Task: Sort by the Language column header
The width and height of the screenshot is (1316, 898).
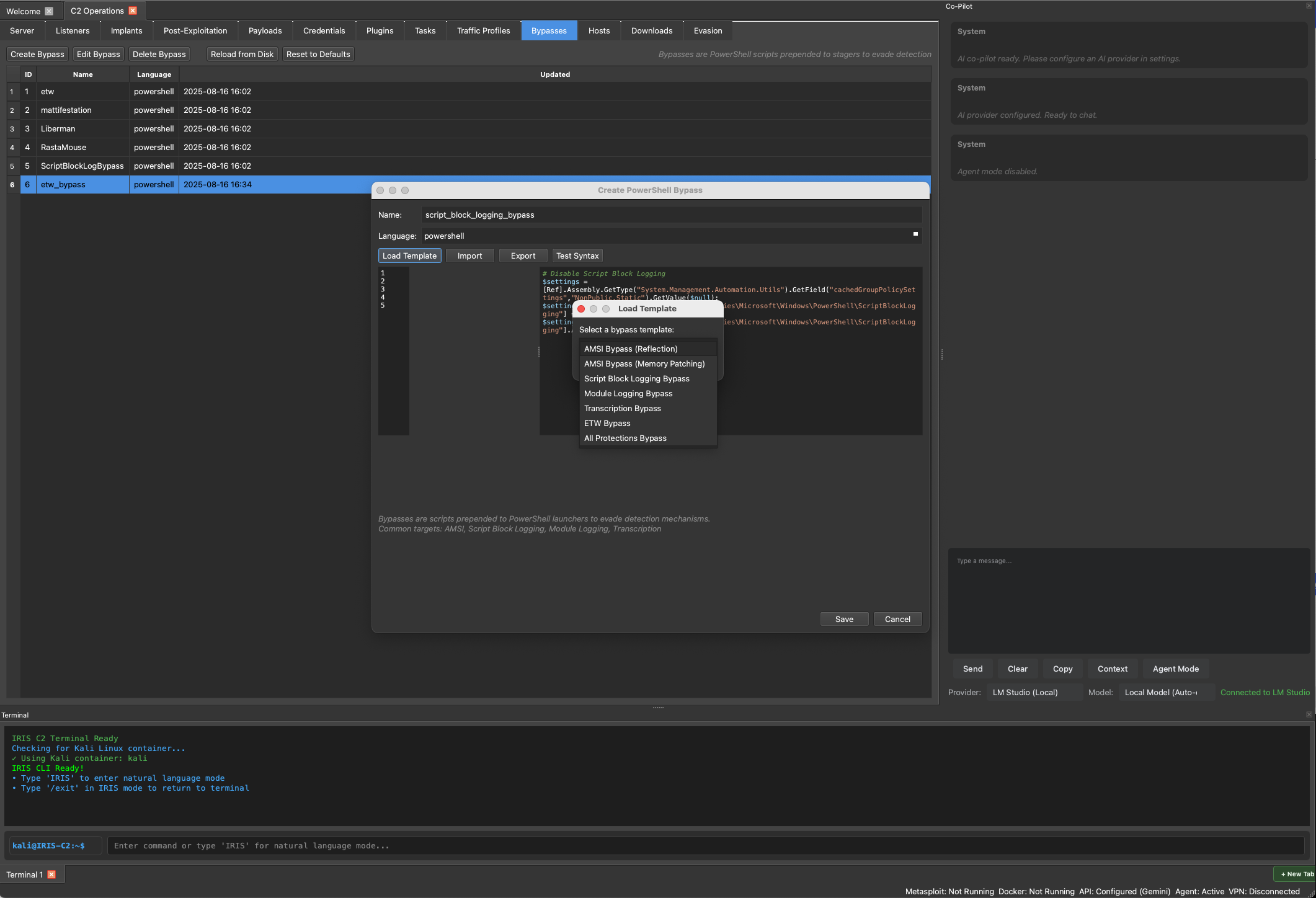Action: point(154,74)
